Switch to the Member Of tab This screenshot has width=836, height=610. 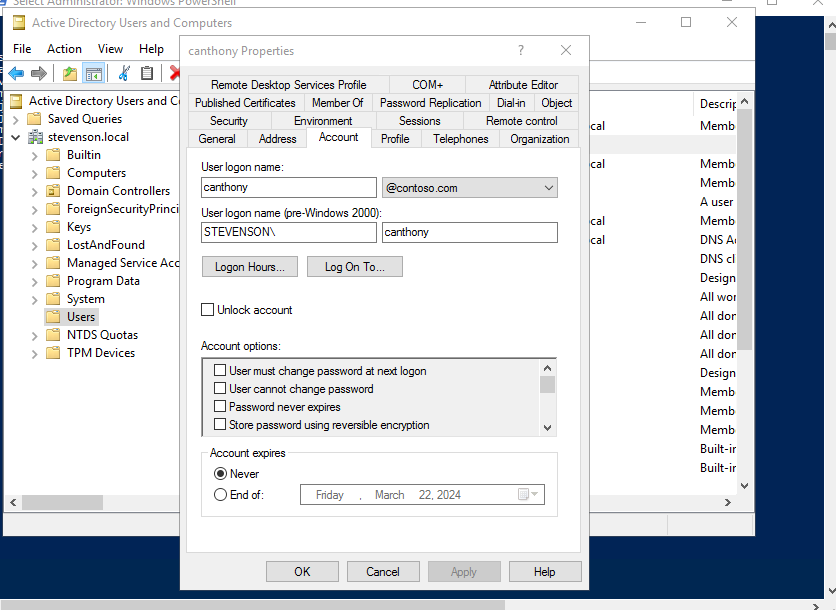337,102
